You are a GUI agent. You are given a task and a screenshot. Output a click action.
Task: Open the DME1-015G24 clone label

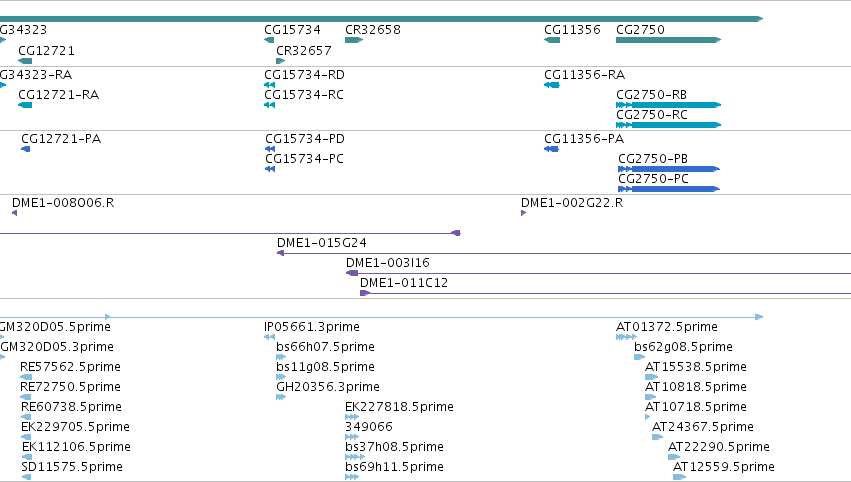pyautogui.click(x=322, y=243)
